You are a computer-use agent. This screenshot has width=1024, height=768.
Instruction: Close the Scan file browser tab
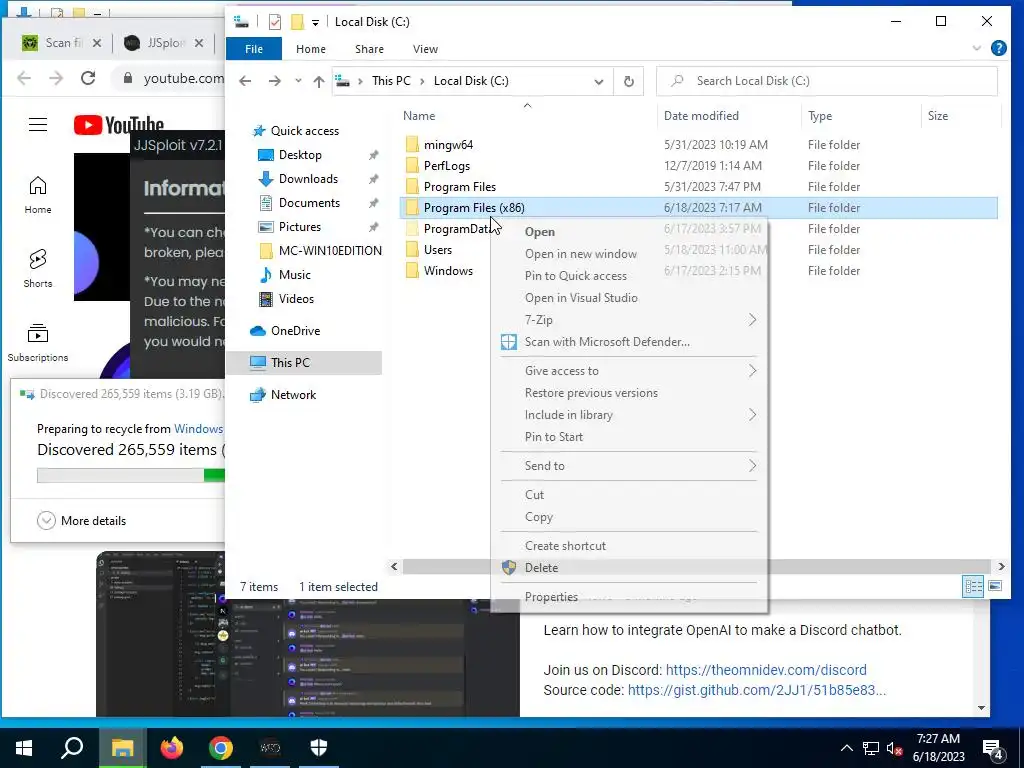pos(97,43)
